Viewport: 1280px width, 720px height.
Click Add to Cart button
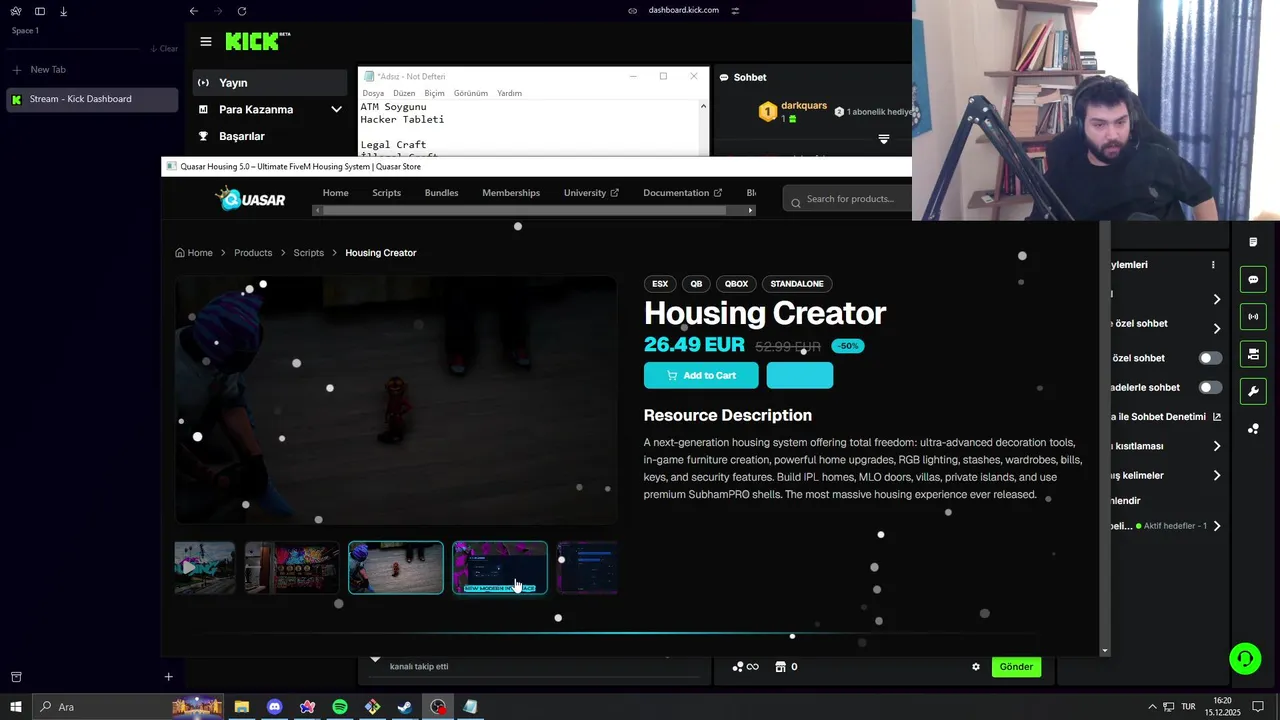click(701, 376)
